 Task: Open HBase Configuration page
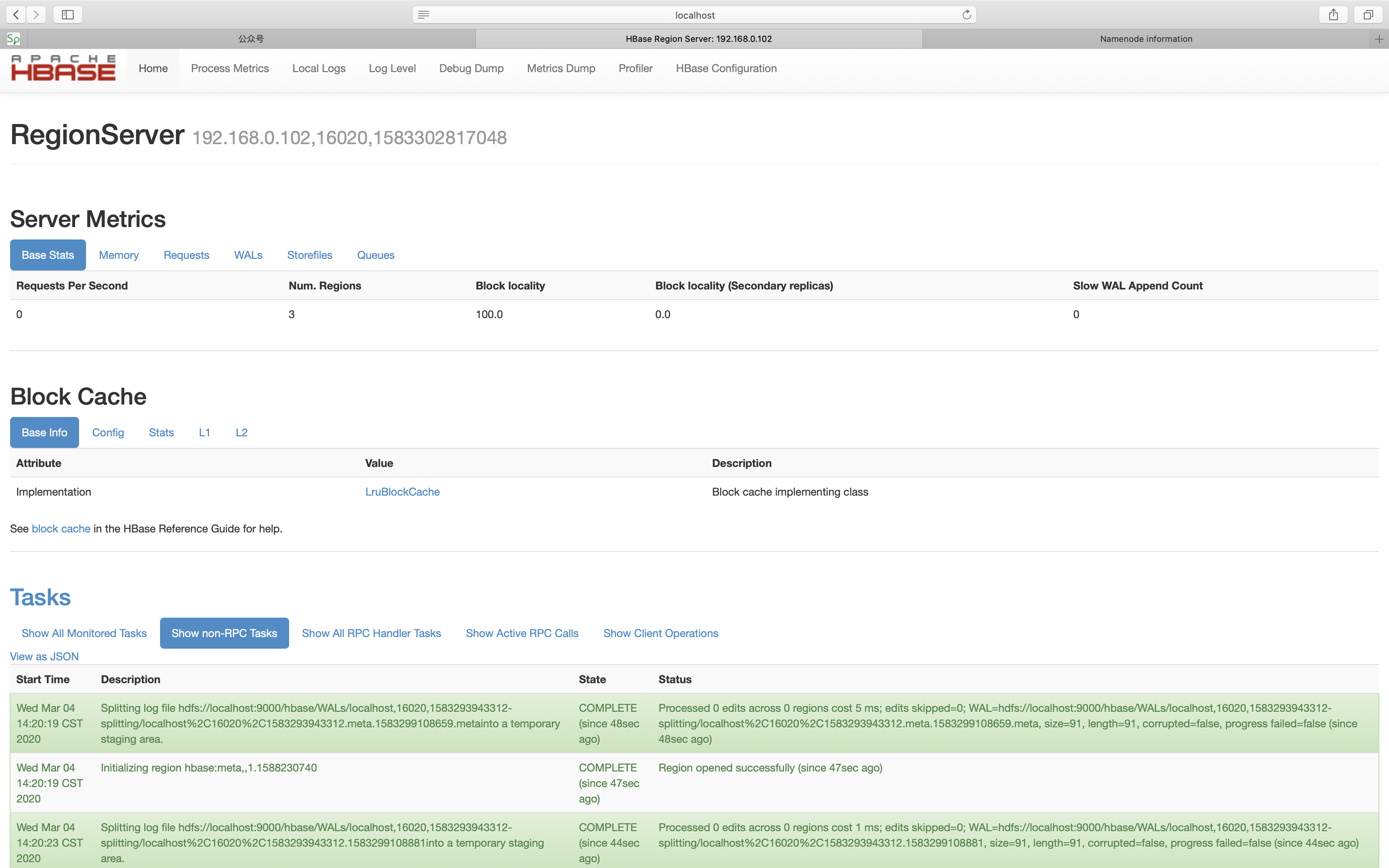tap(726, 68)
